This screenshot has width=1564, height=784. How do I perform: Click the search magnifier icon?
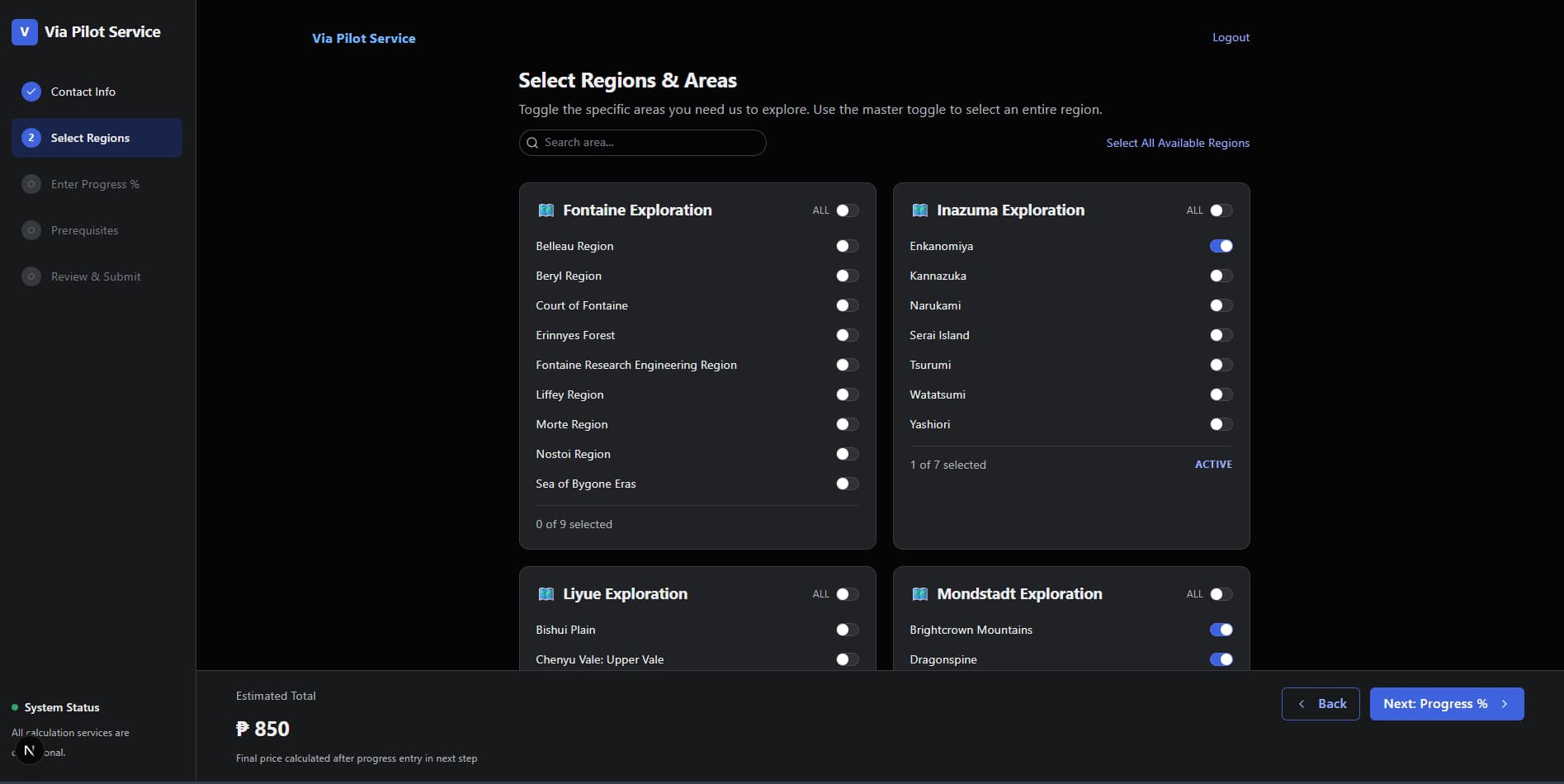point(532,143)
